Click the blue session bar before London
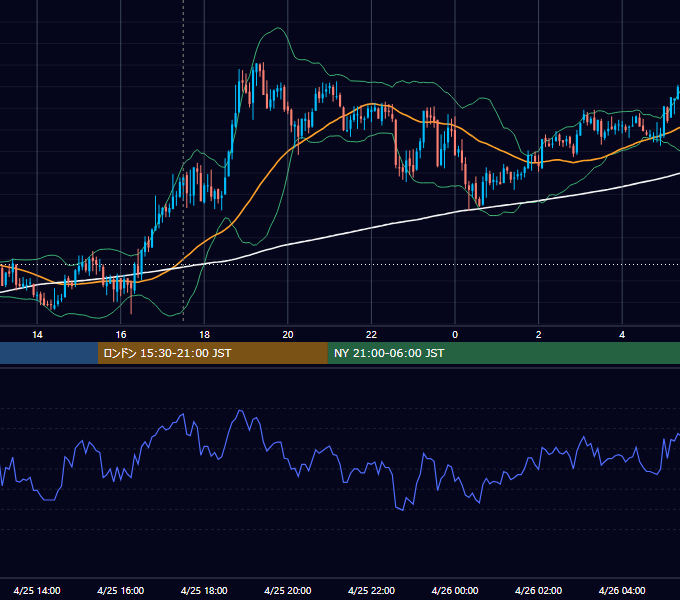Viewport: 680px width, 600px height. click(x=49, y=353)
